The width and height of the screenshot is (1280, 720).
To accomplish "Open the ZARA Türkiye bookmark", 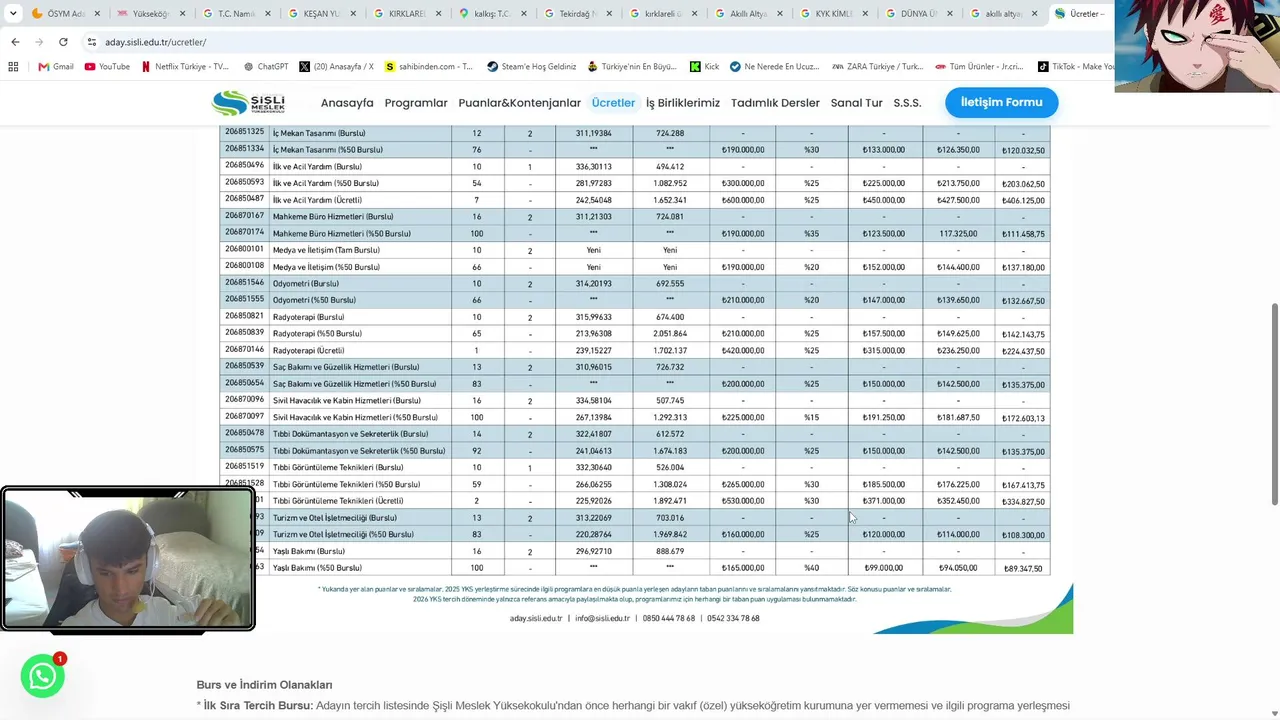I will coord(878,67).
